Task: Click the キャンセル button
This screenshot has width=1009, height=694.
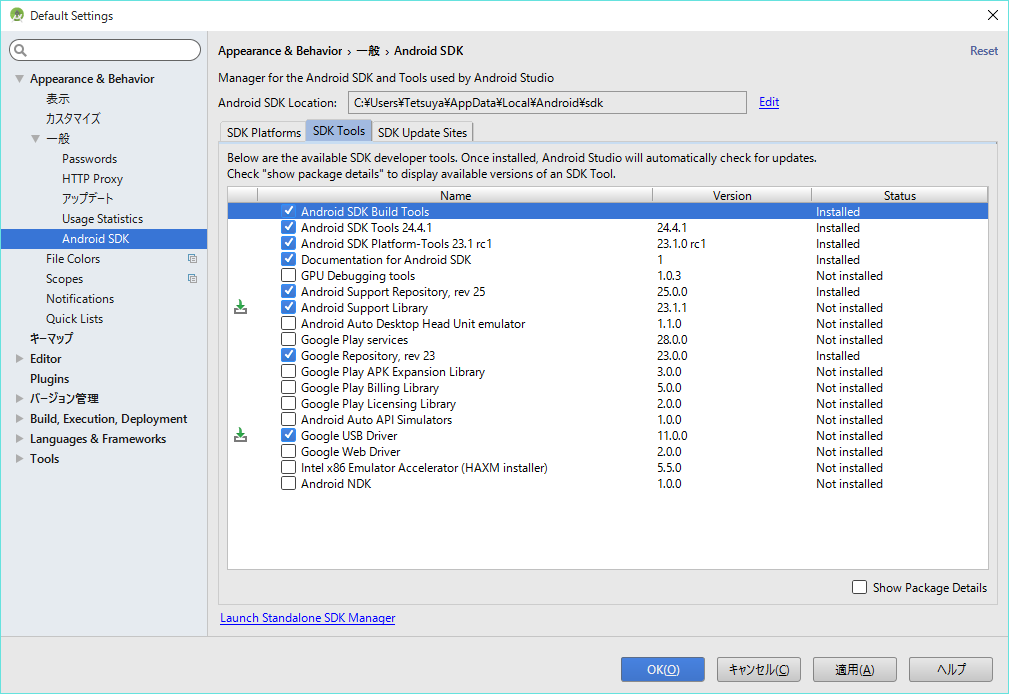Action: pos(759,670)
